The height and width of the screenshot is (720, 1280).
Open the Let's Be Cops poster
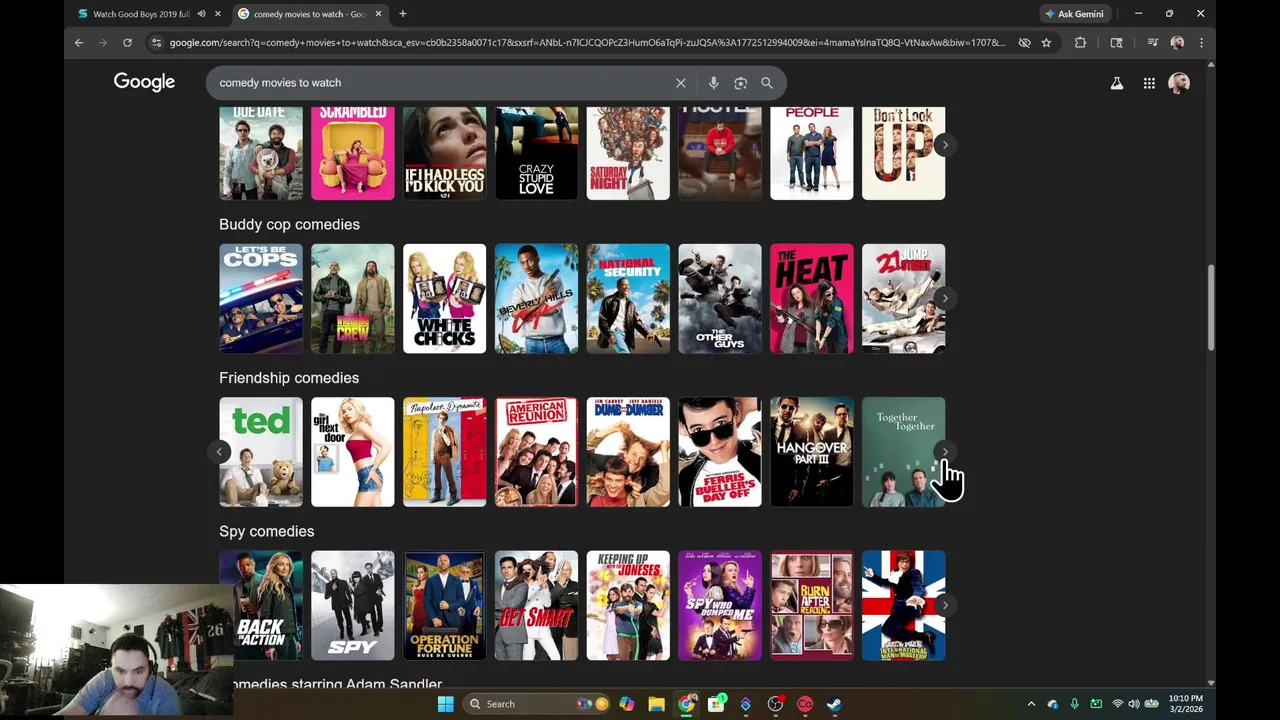(x=261, y=298)
